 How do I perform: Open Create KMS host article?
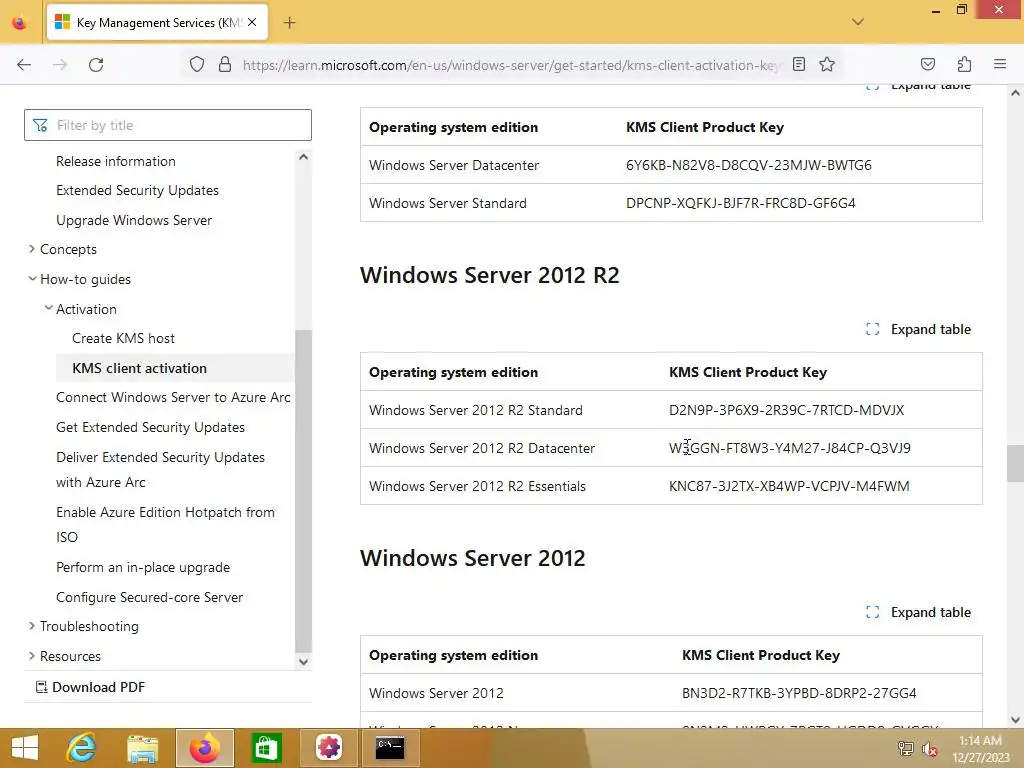(x=123, y=338)
